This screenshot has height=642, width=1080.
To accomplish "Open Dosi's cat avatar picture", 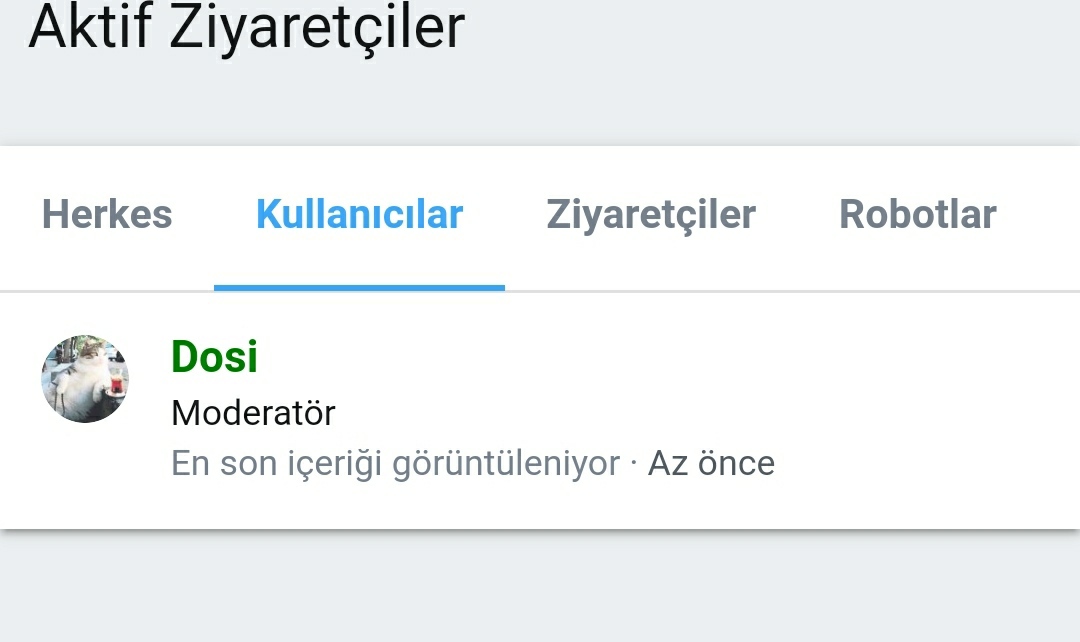I will (x=85, y=379).
